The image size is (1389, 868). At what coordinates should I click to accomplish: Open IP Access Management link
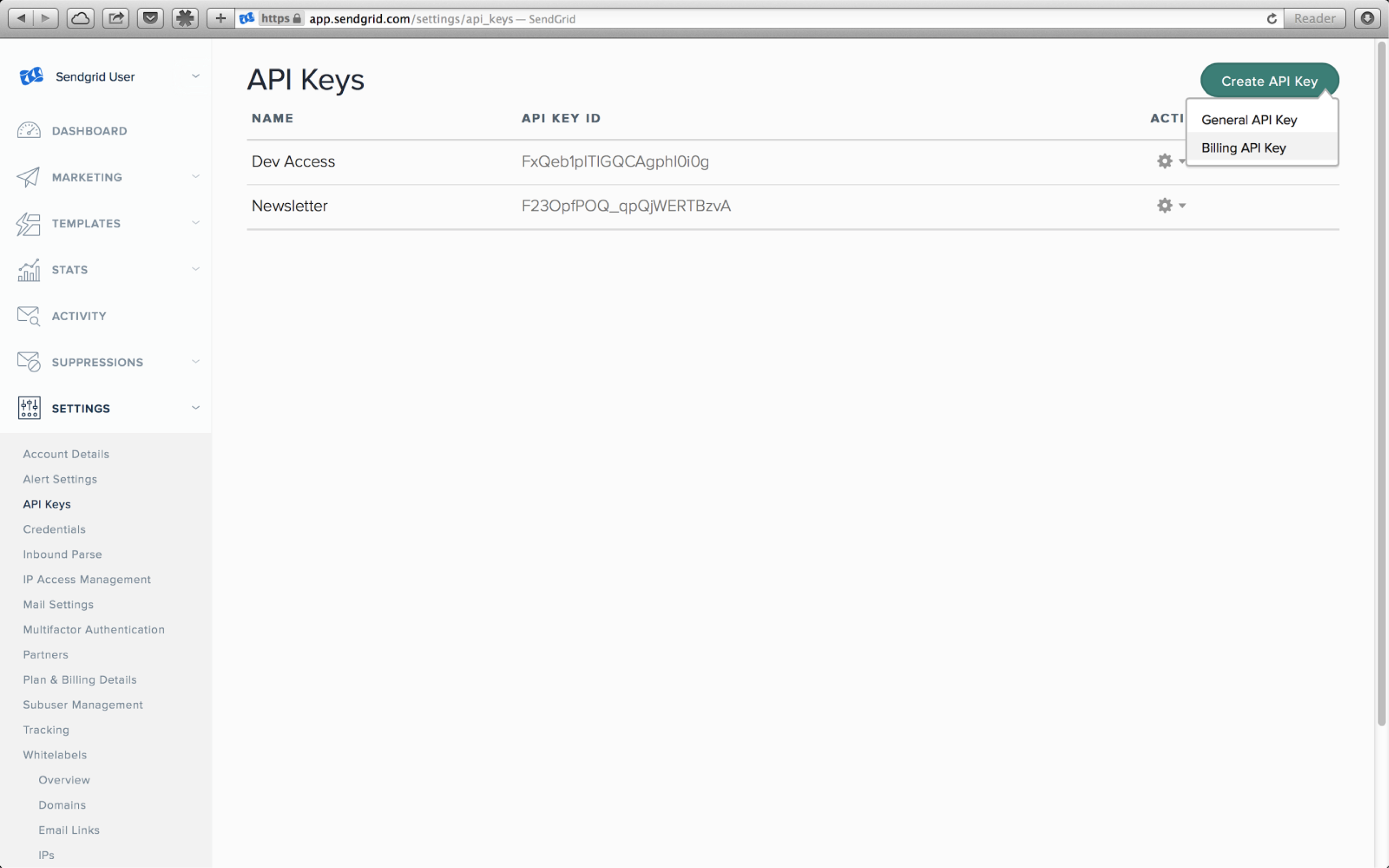pyautogui.click(x=87, y=579)
